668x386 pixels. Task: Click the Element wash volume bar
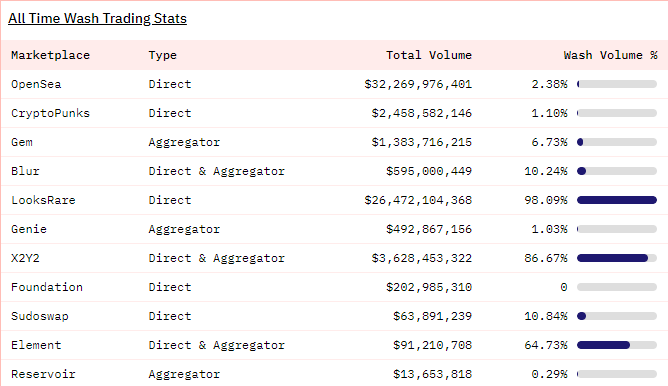tap(616, 345)
